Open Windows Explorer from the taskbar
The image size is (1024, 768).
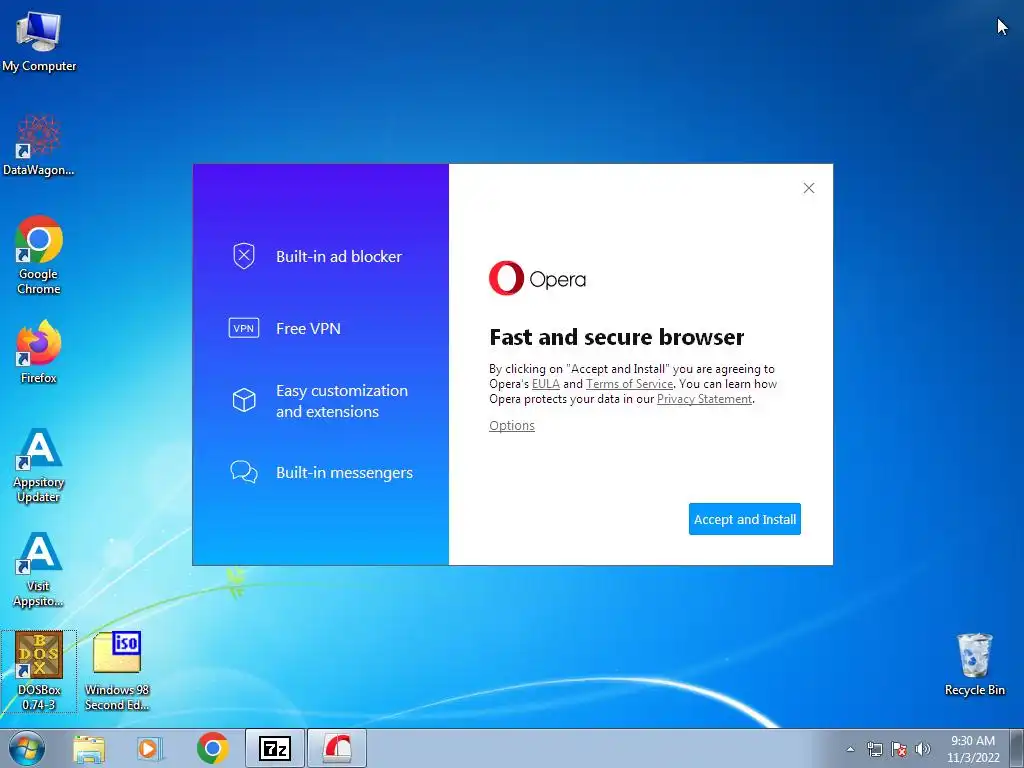(x=89, y=749)
